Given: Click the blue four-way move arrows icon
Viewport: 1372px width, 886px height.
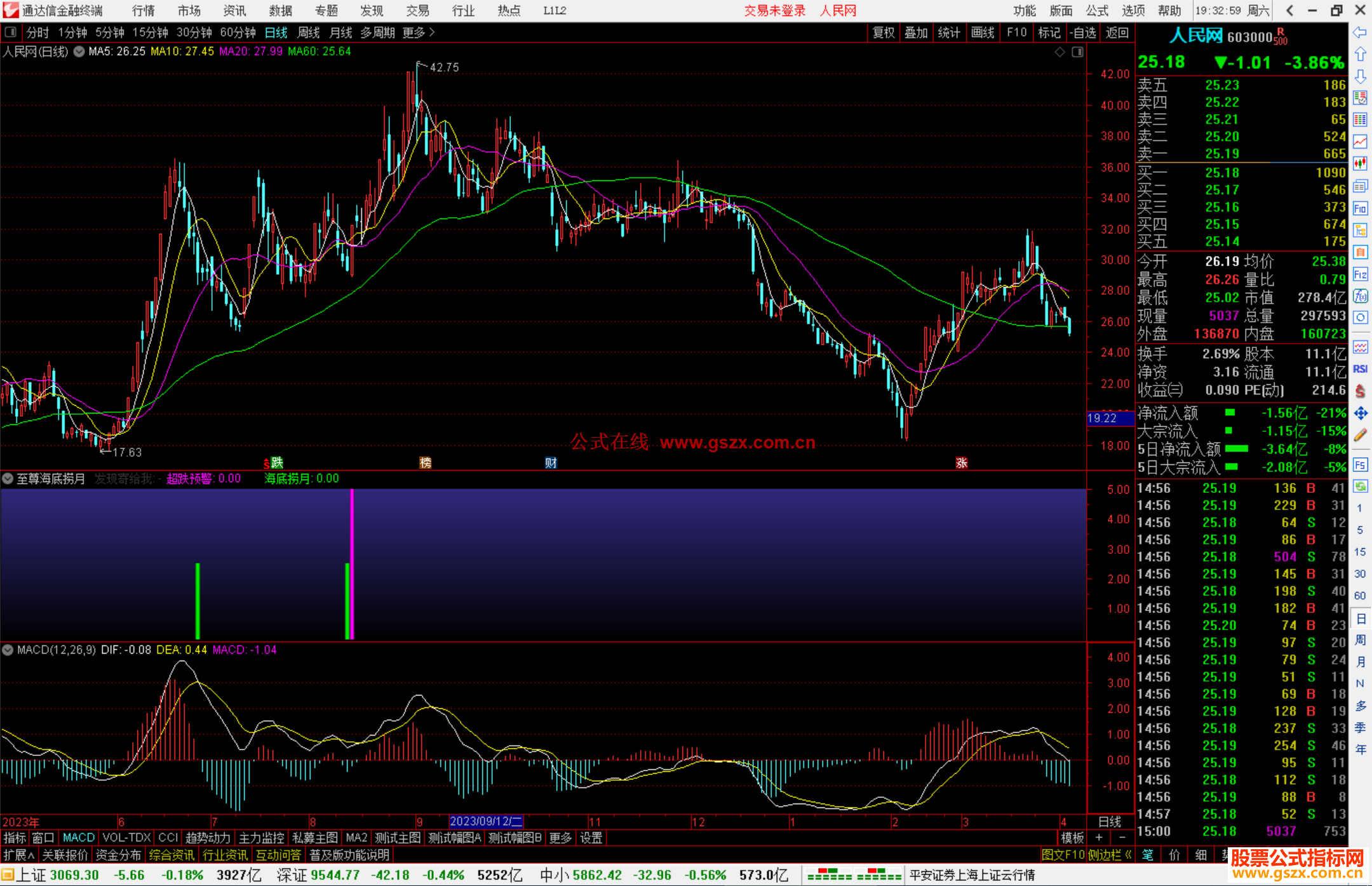Looking at the screenshot, I should (1360, 413).
